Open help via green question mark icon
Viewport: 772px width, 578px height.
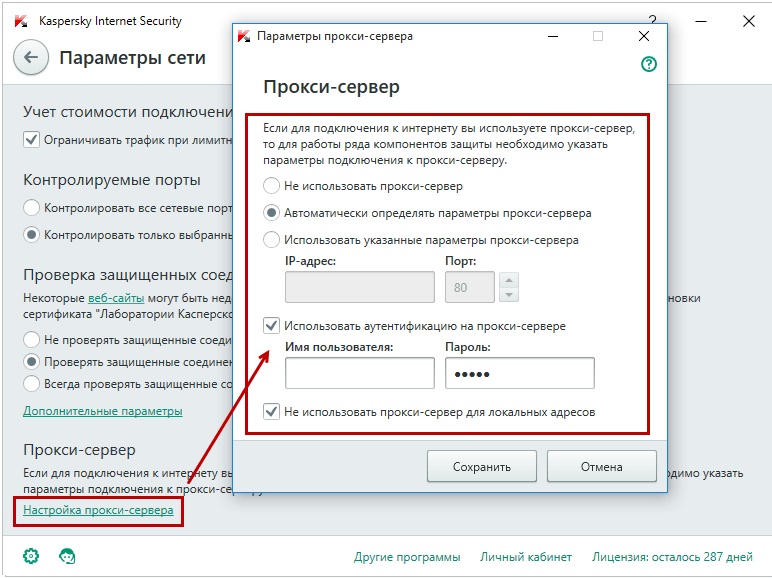click(x=648, y=64)
